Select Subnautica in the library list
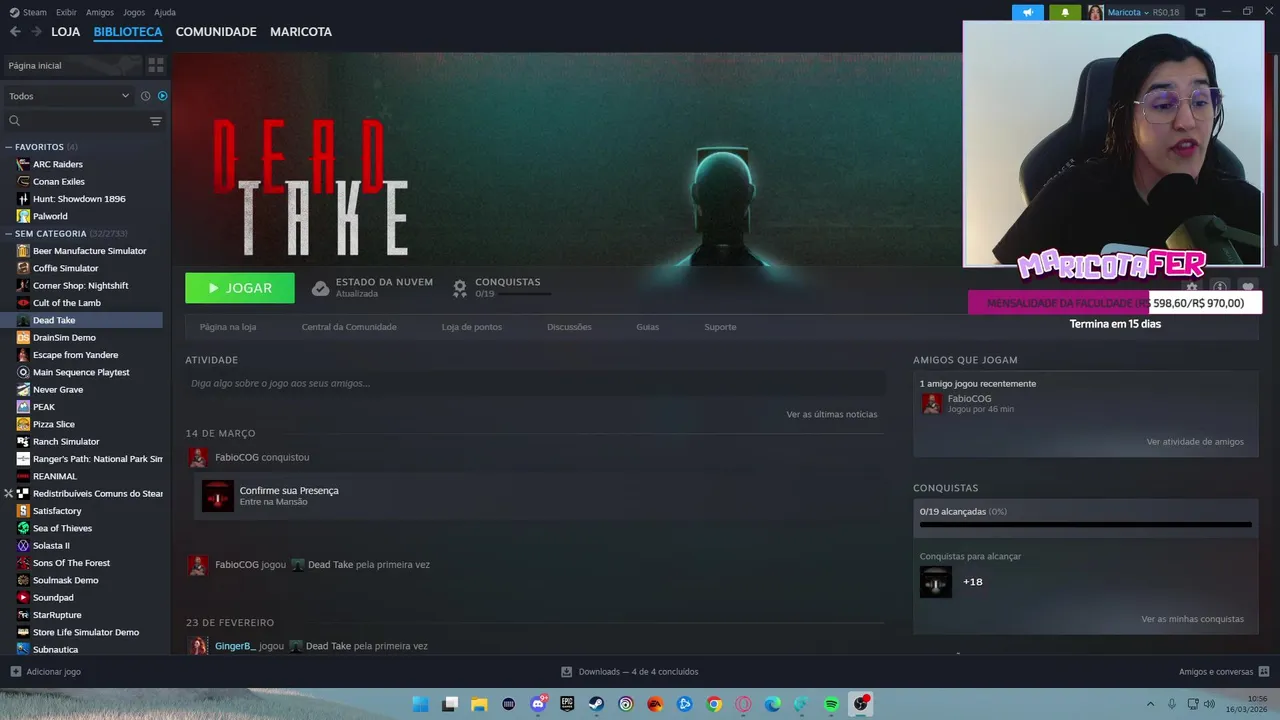 click(55, 650)
